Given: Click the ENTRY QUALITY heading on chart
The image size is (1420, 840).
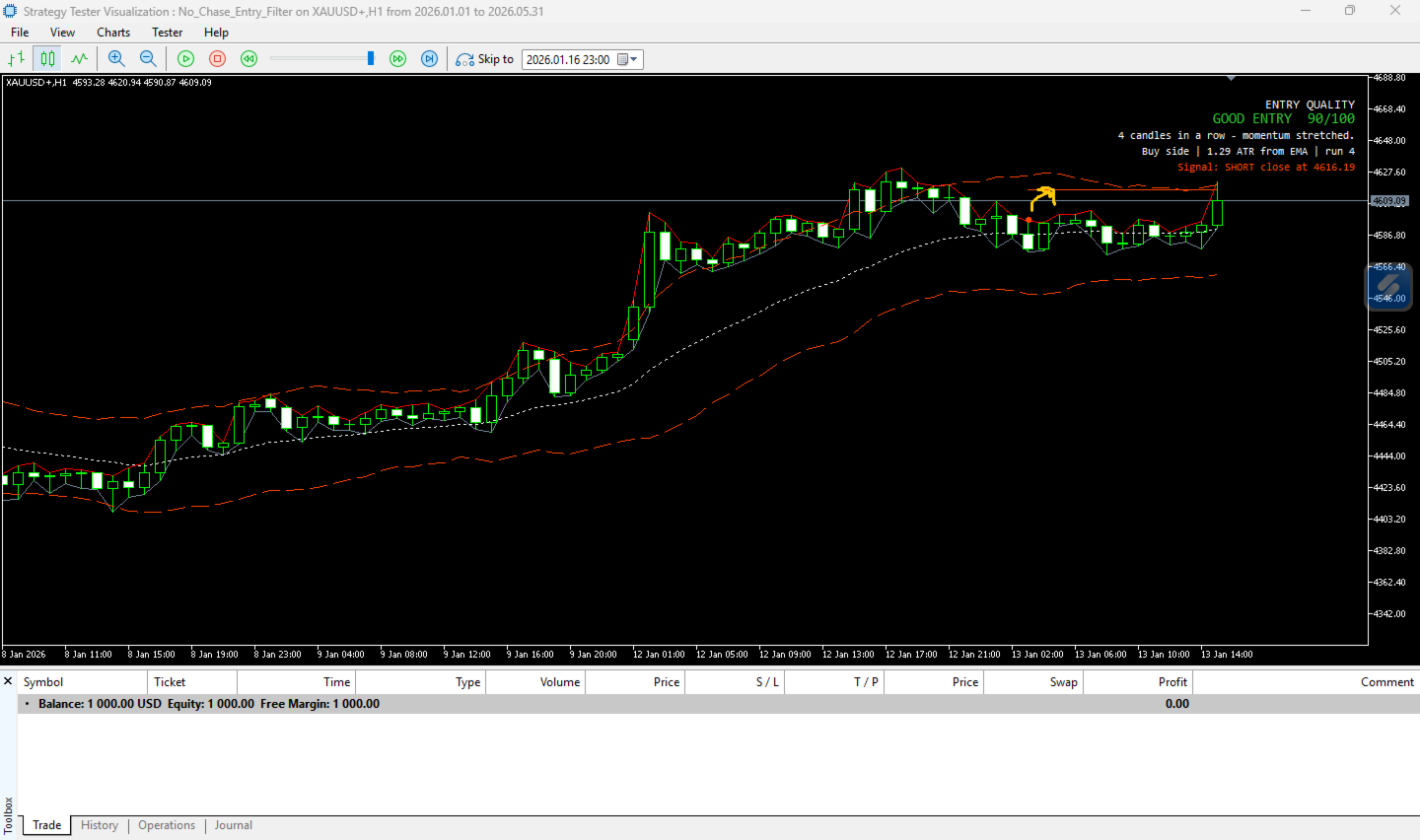Looking at the screenshot, I should (x=1310, y=105).
